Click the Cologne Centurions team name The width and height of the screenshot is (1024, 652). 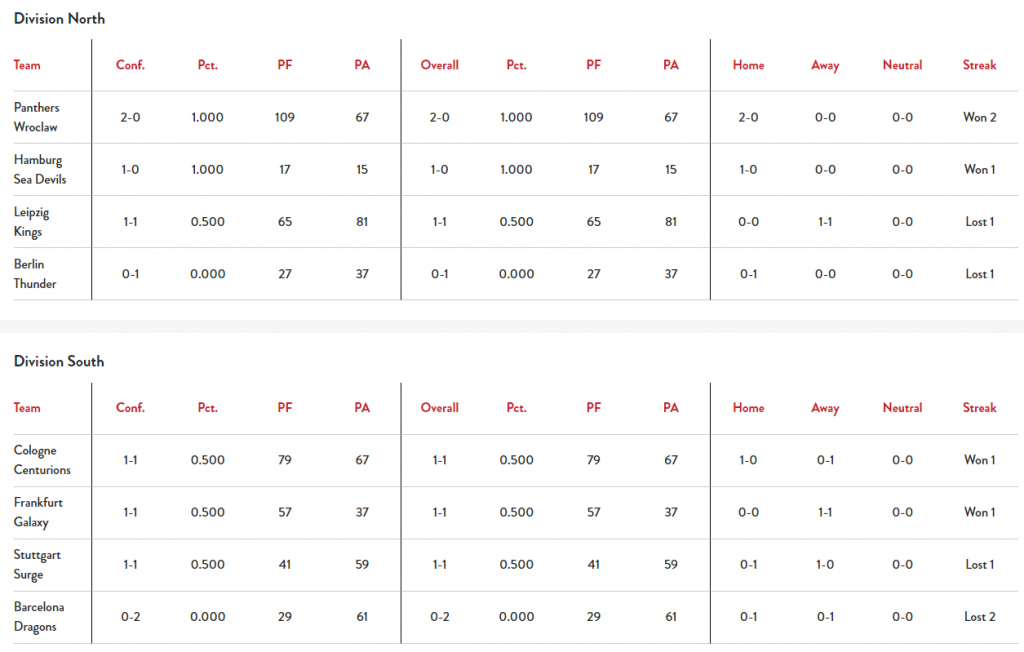coord(42,460)
